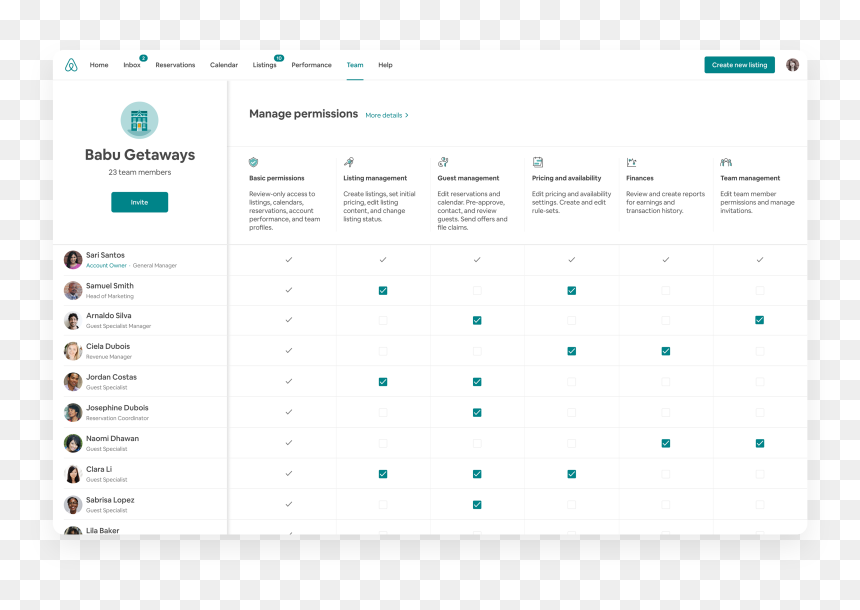Screen dimensions: 860x610
Task: Click Samuel Smith's avatar
Action: pyautogui.click(x=73, y=290)
